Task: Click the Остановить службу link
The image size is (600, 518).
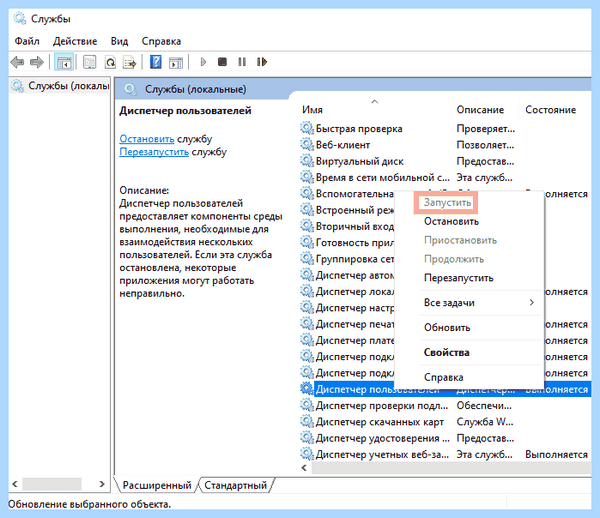Action: pyautogui.click(x=147, y=139)
